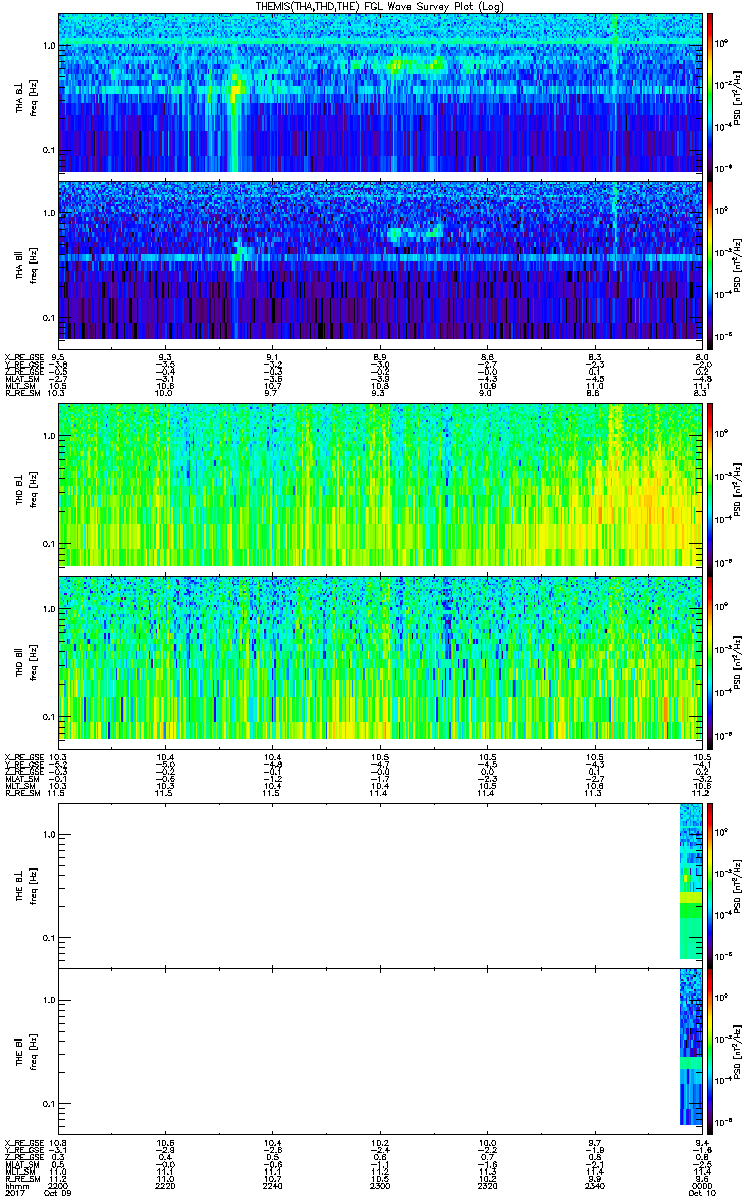Screen dimensions: 750x1200
Task: Click the '2240' time tick label
Action: [x=273, y=1184]
